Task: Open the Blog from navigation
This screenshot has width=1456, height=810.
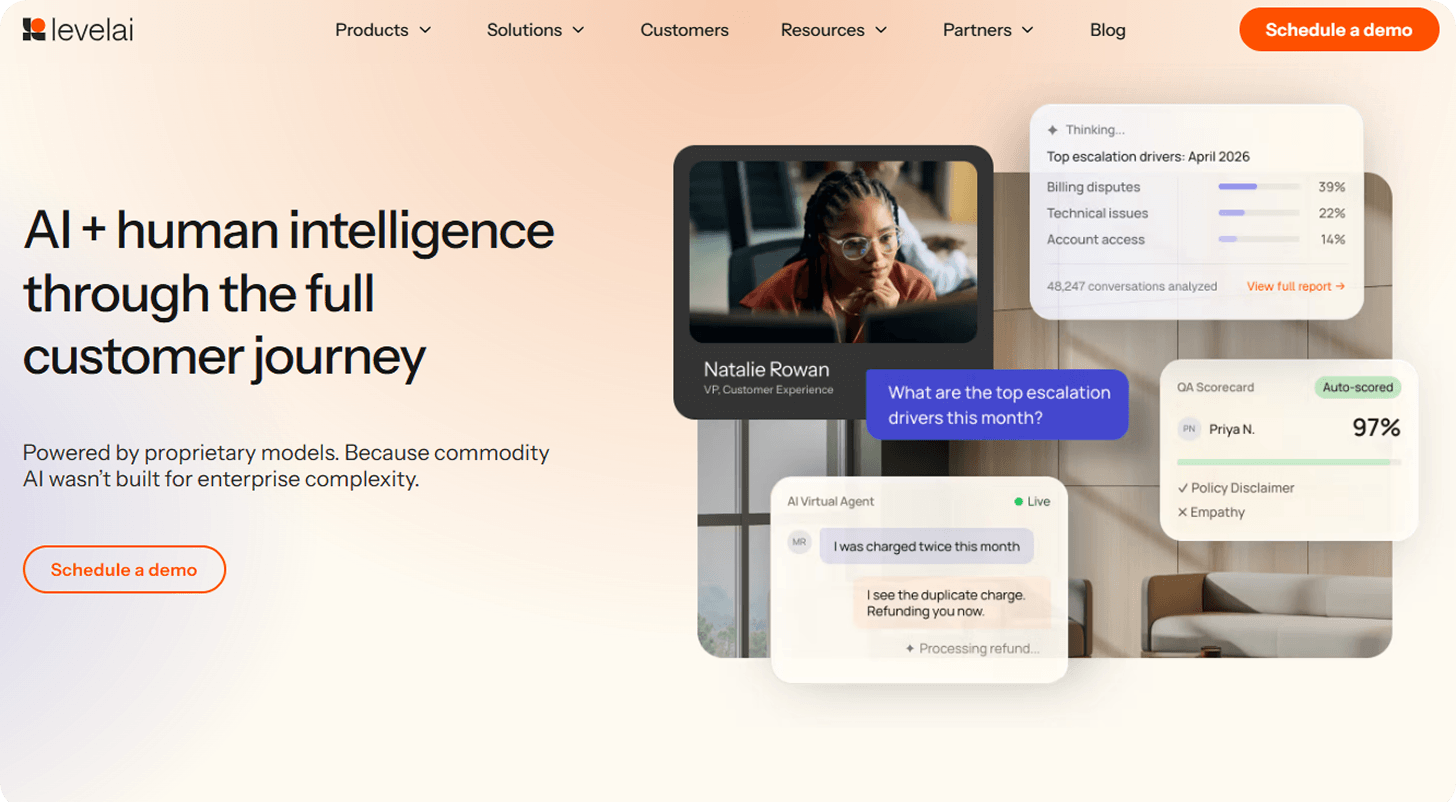Action: 1107,30
